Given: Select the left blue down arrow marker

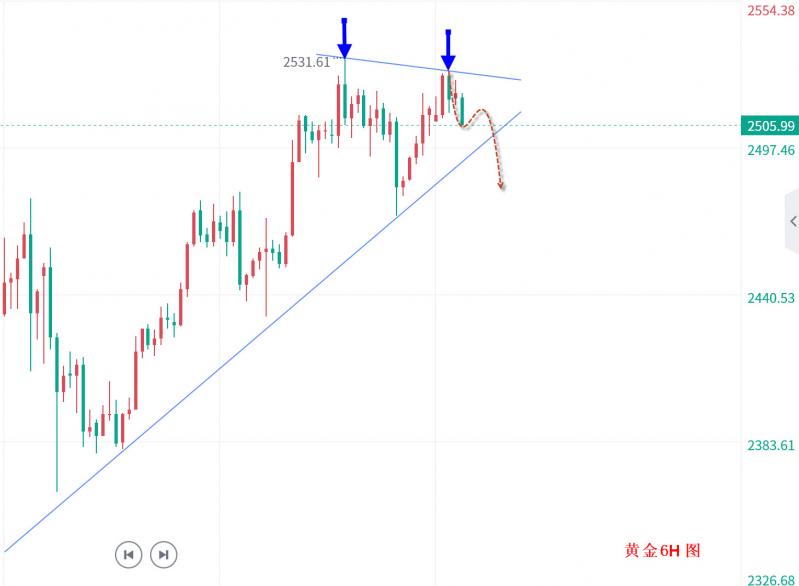Looking at the screenshot, I should click(344, 40).
